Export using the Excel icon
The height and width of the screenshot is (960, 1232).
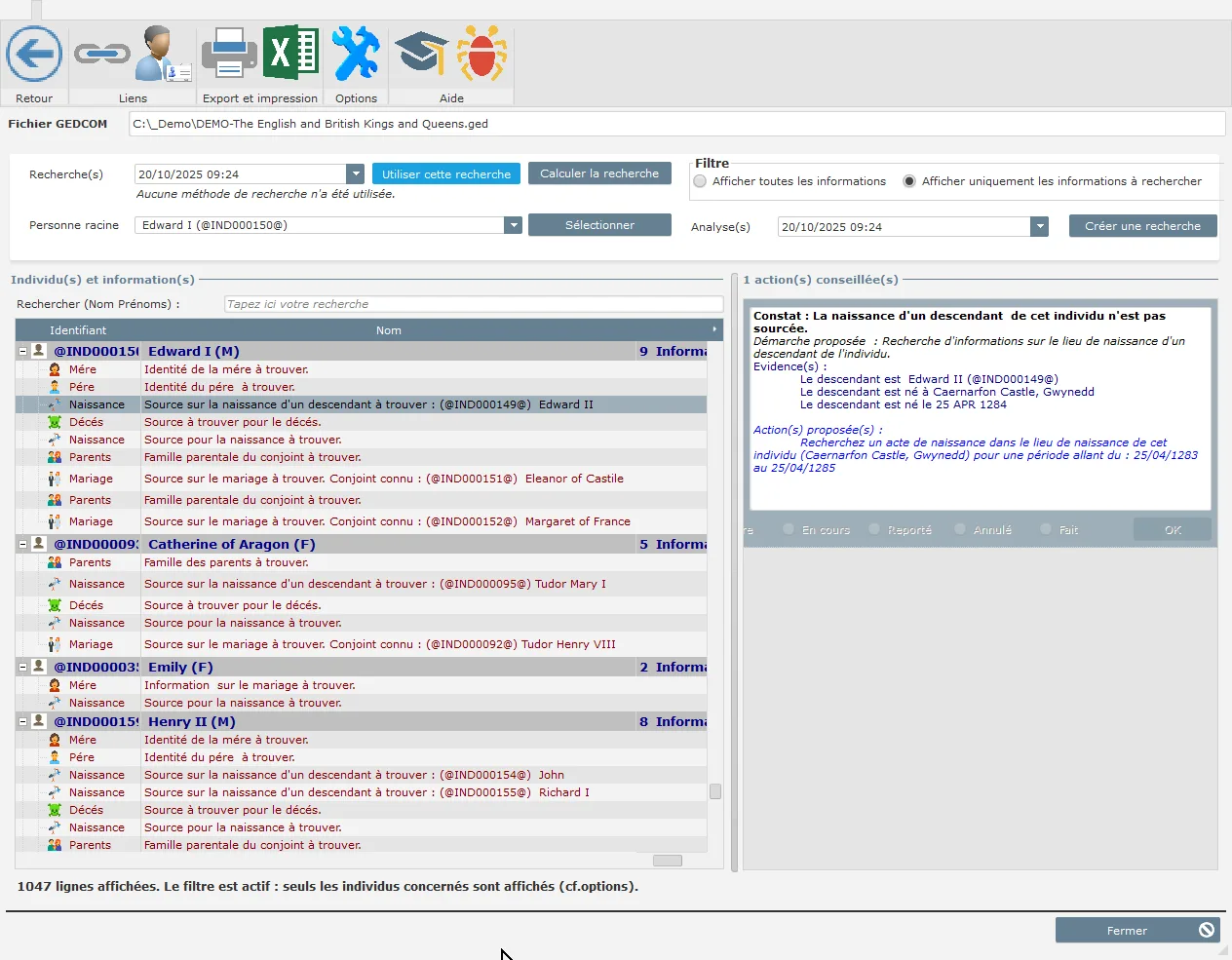point(290,54)
